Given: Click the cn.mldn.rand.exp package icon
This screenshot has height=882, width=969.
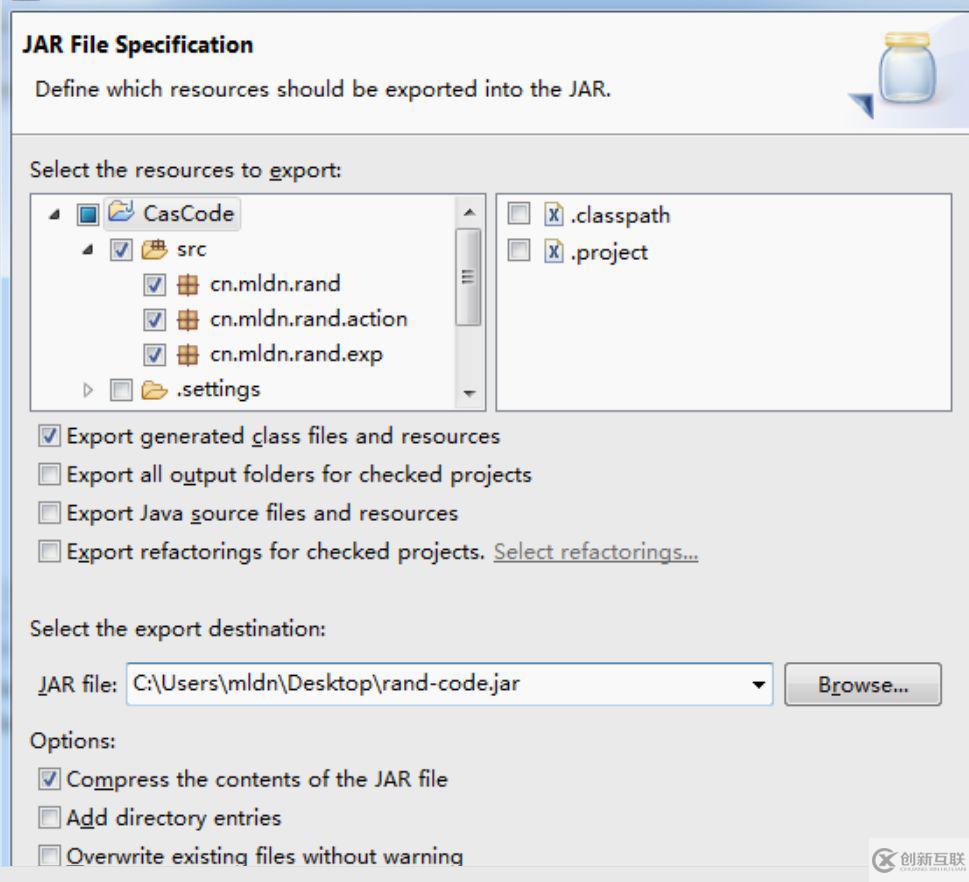Looking at the screenshot, I should [188, 355].
